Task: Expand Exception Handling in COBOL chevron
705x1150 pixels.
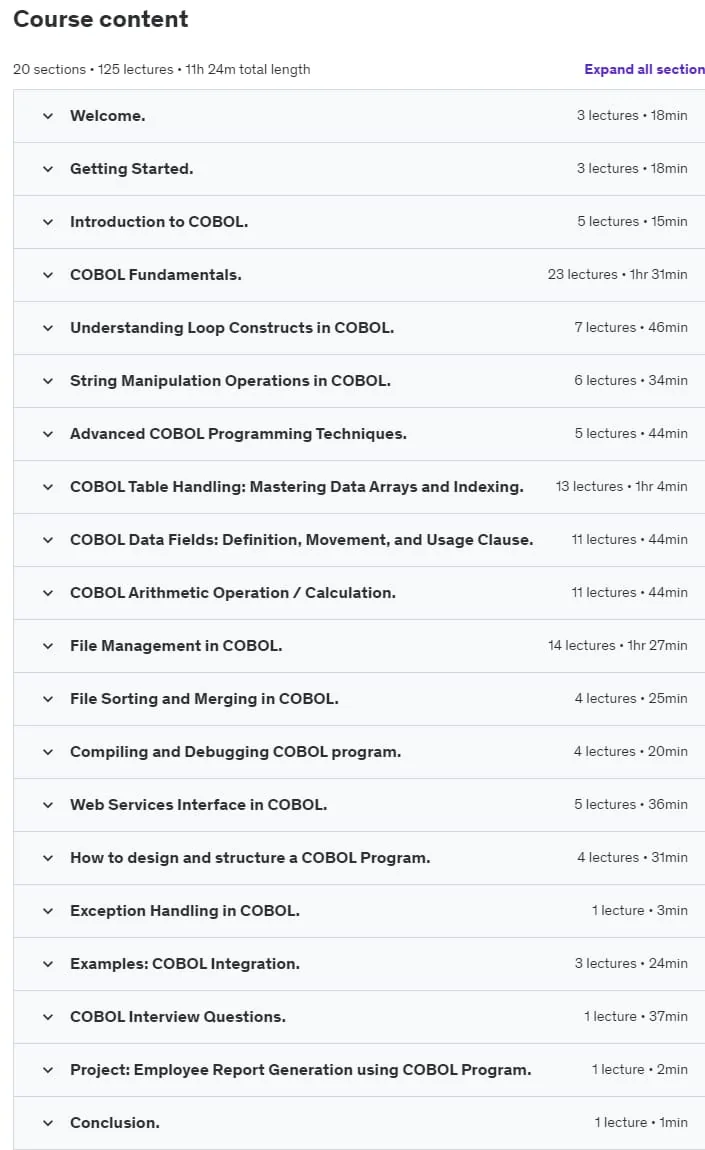Action: point(48,911)
